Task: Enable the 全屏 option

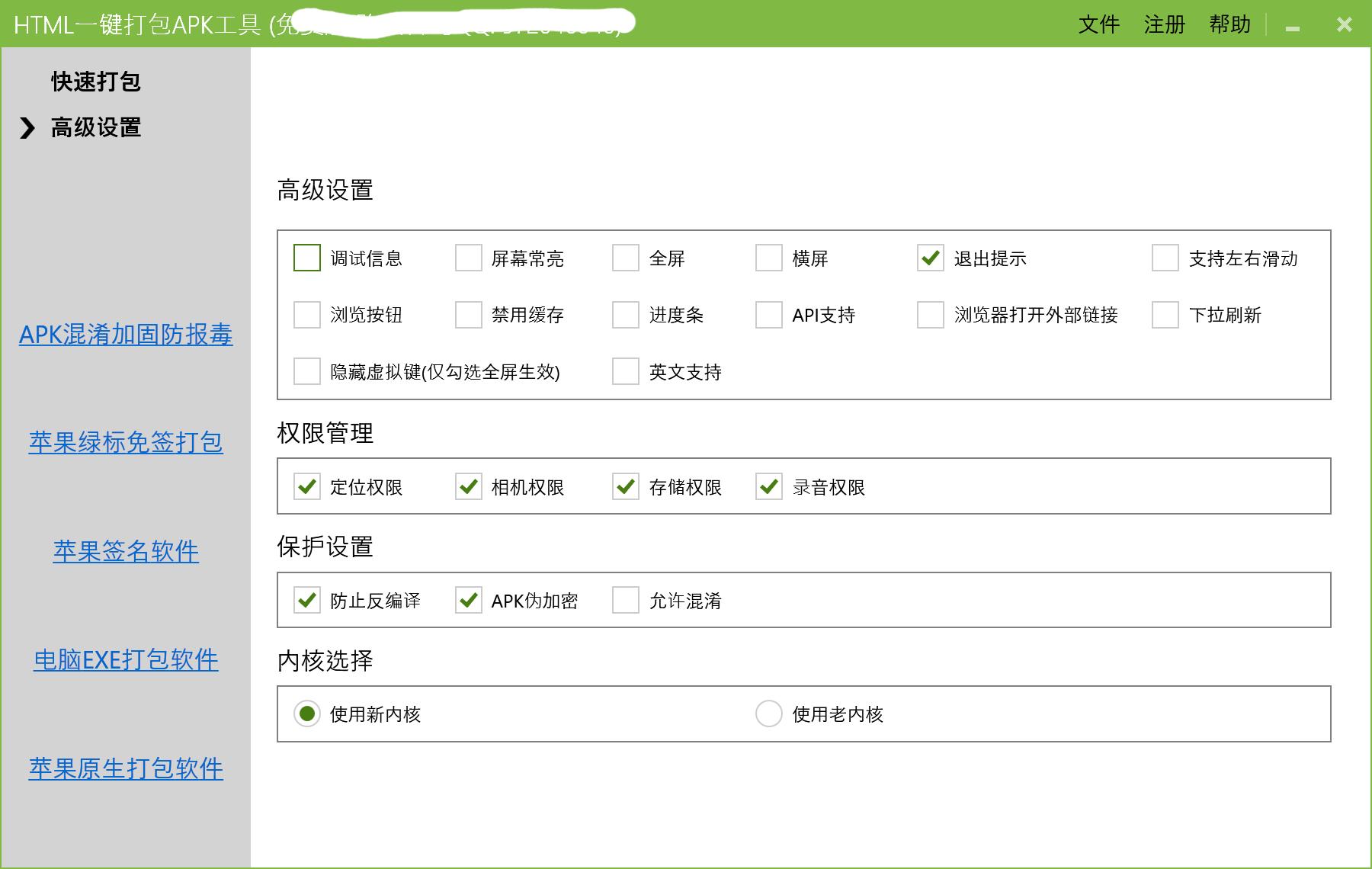Action: pyautogui.click(x=625, y=258)
